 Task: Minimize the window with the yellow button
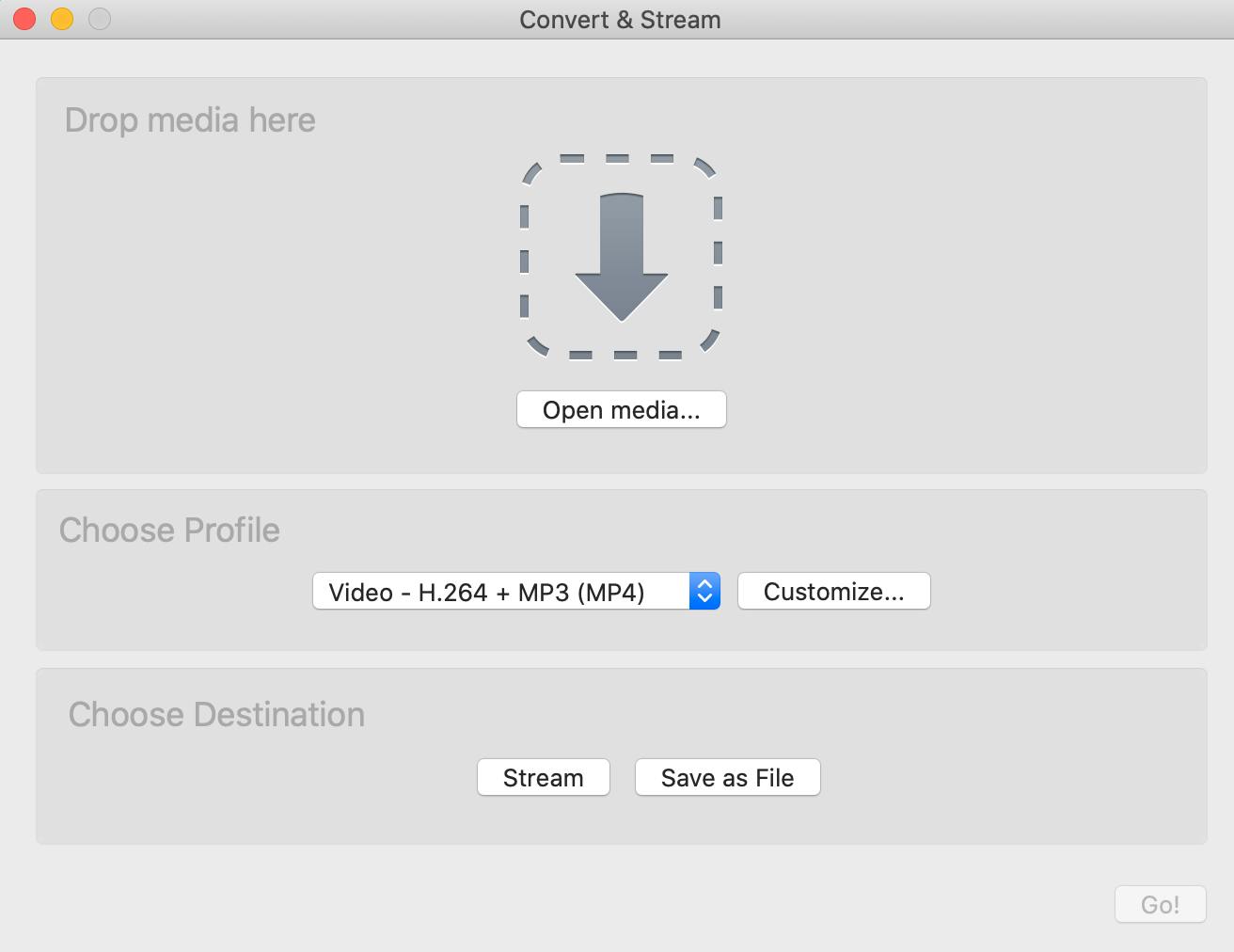pos(62,19)
